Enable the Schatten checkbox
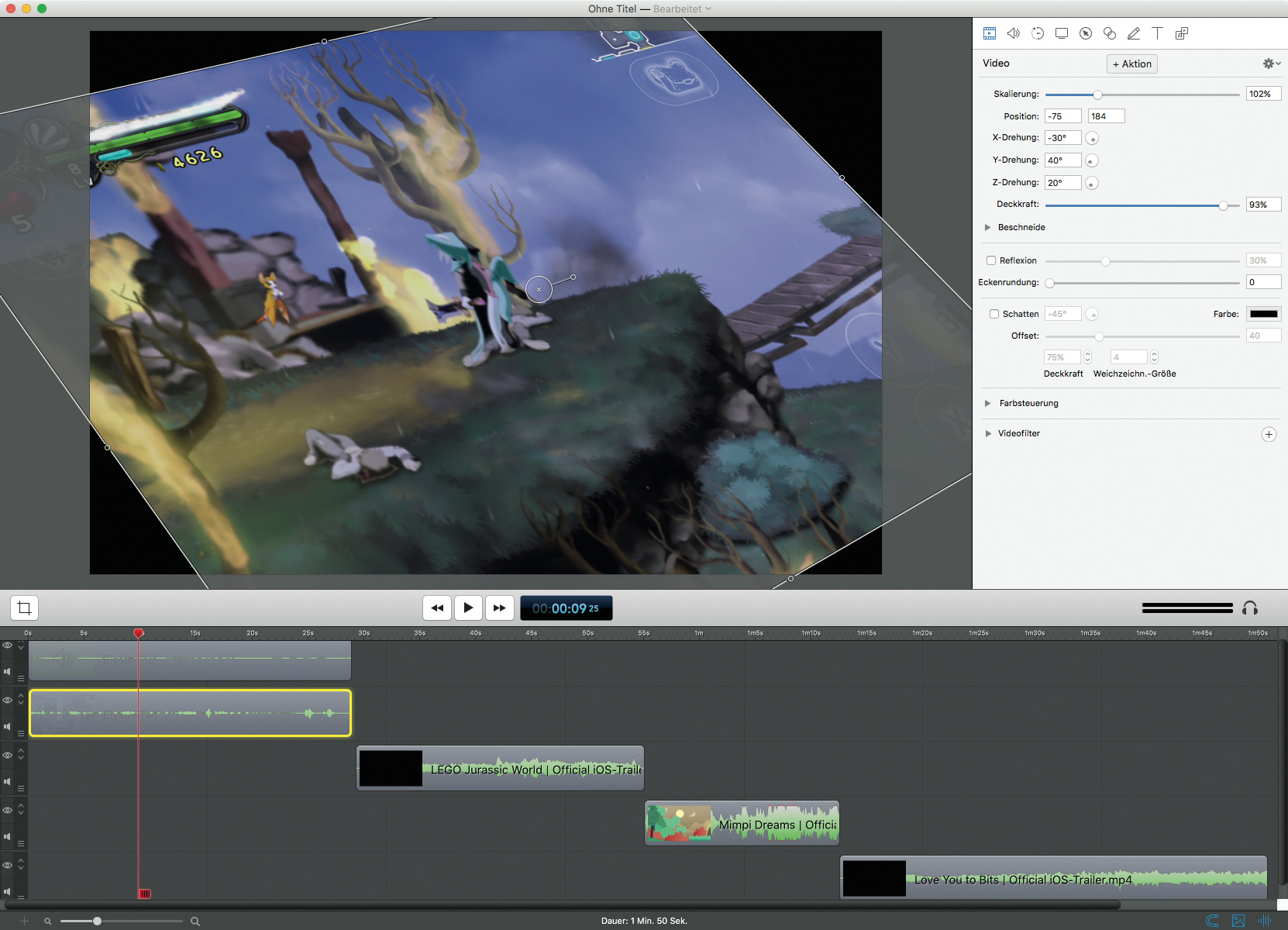Viewport: 1288px width, 930px height. click(994, 314)
